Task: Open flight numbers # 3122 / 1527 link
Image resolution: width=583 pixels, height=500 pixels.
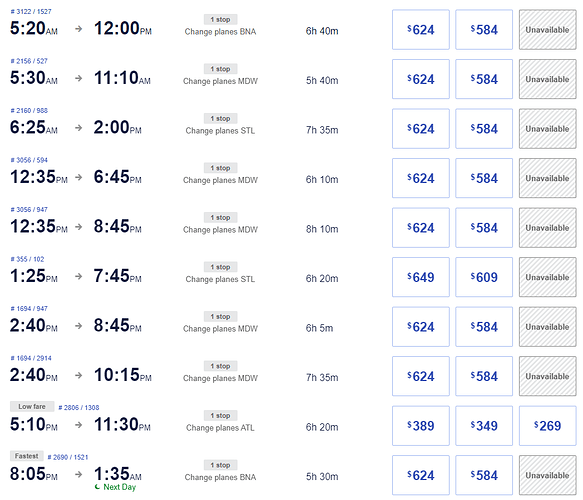Action: (31, 12)
